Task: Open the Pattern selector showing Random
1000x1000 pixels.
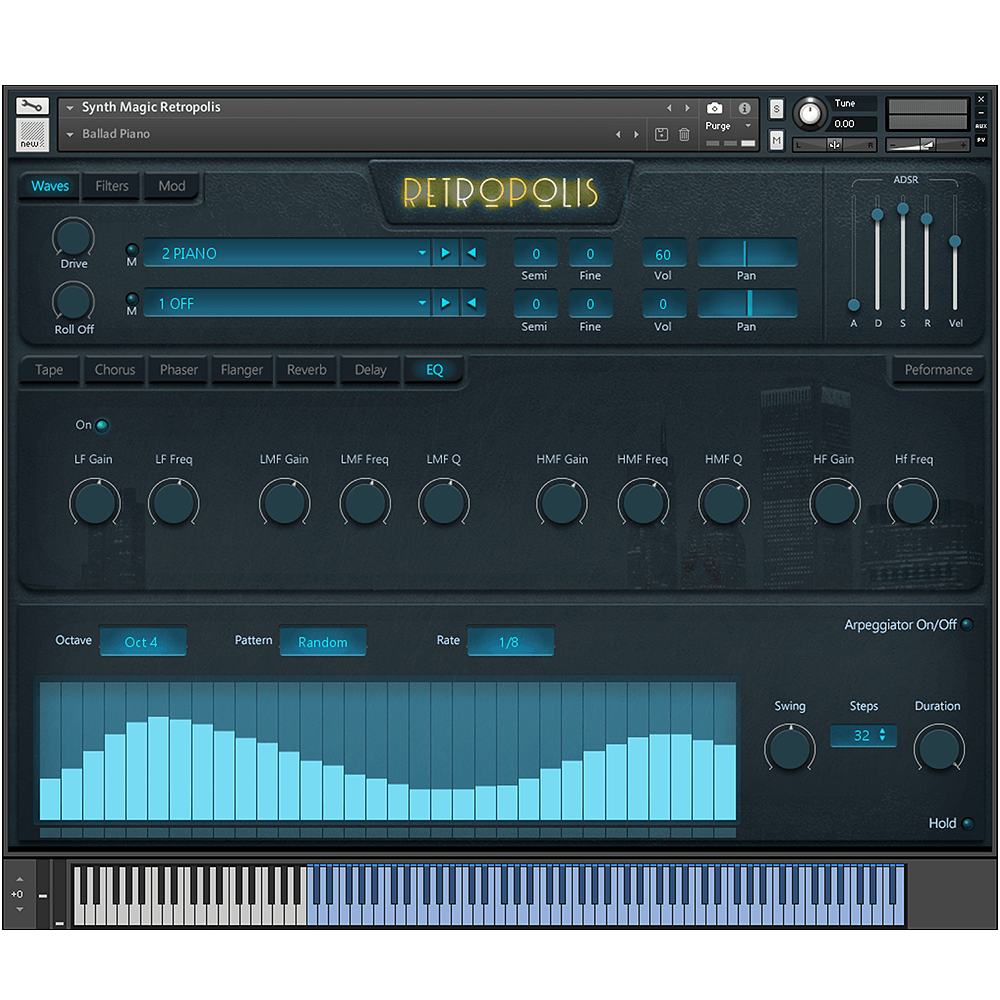Action: 323,642
